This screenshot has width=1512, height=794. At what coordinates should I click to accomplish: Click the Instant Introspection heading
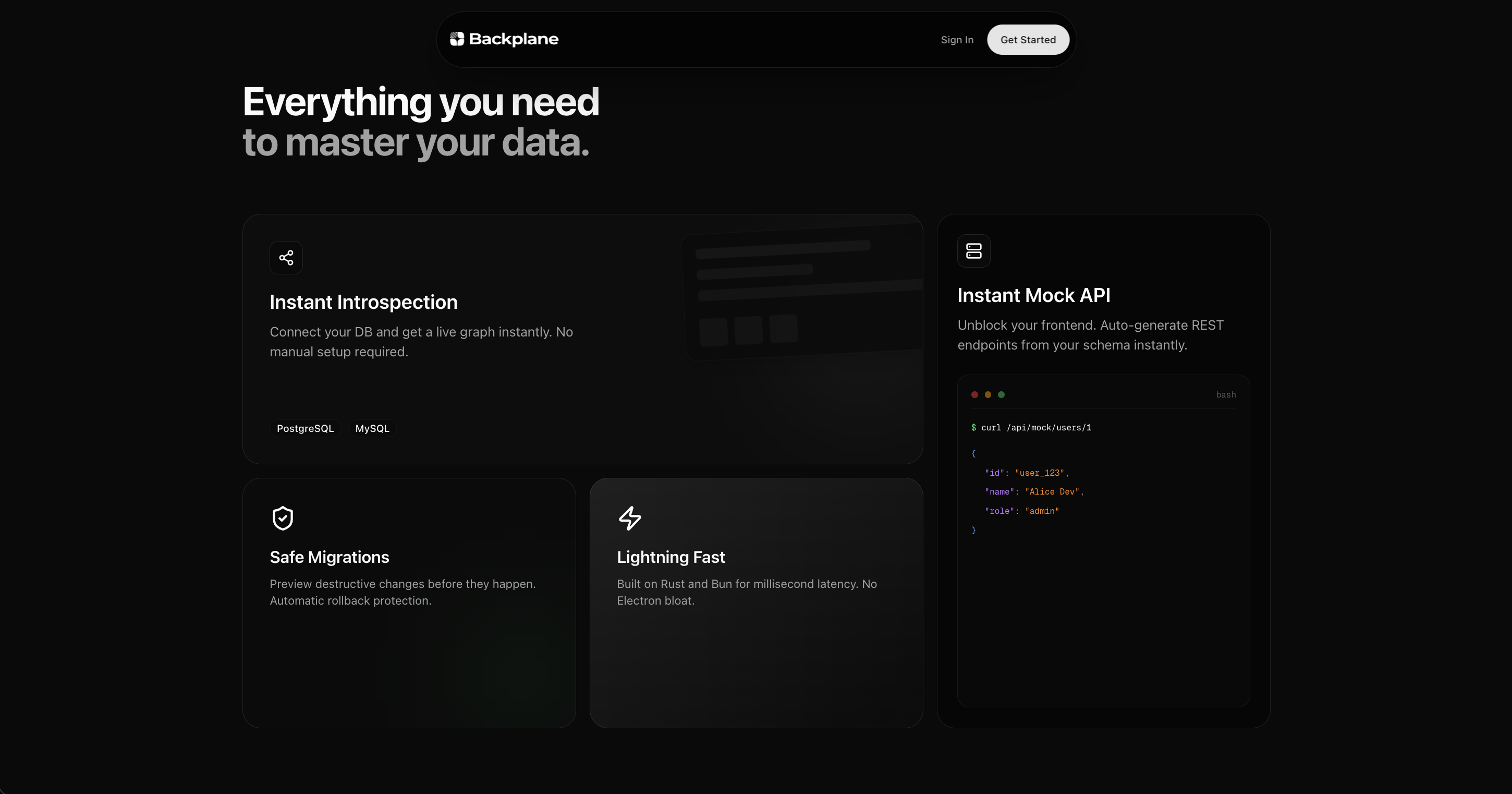tap(363, 302)
